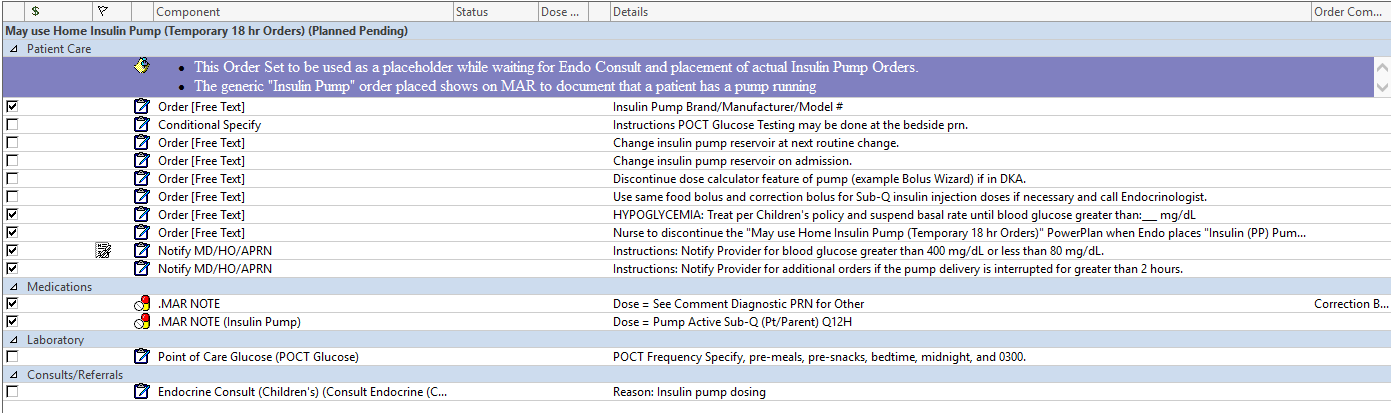Click the instruction note's scroll down arrow
The width and height of the screenshot is (1391, 413).
(x=1382, y=88)
